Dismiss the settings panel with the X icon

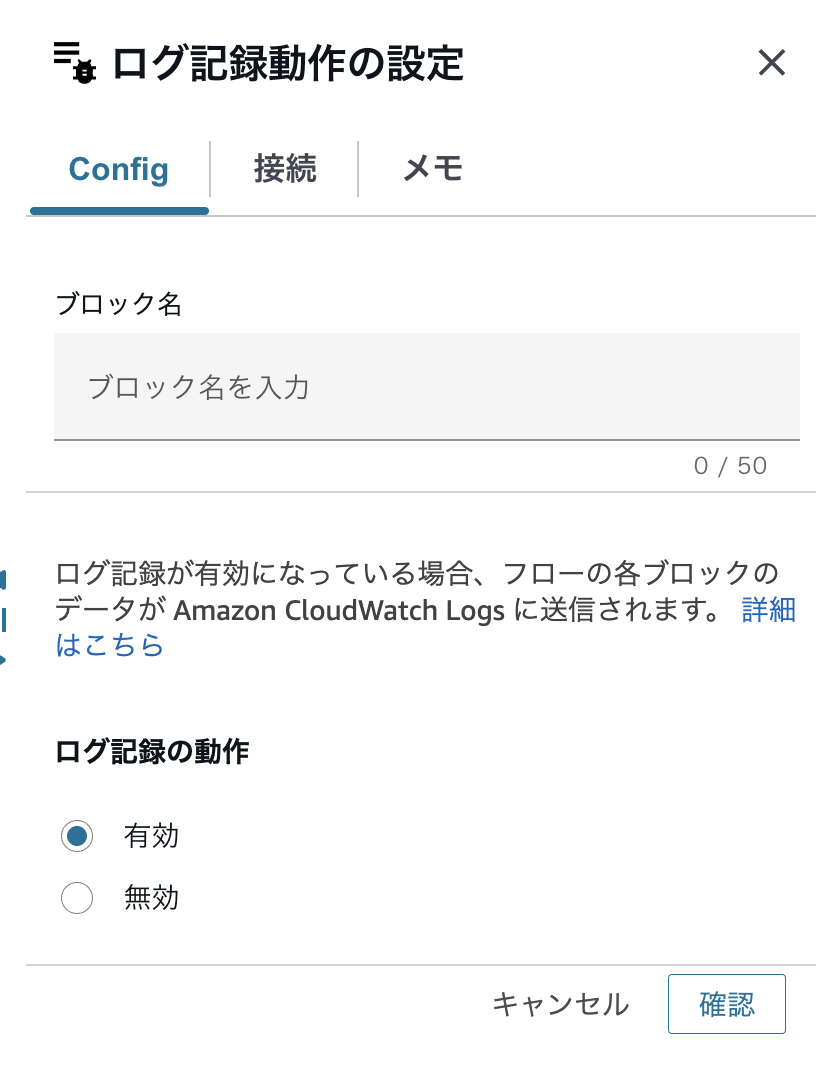tap(772, 64)
